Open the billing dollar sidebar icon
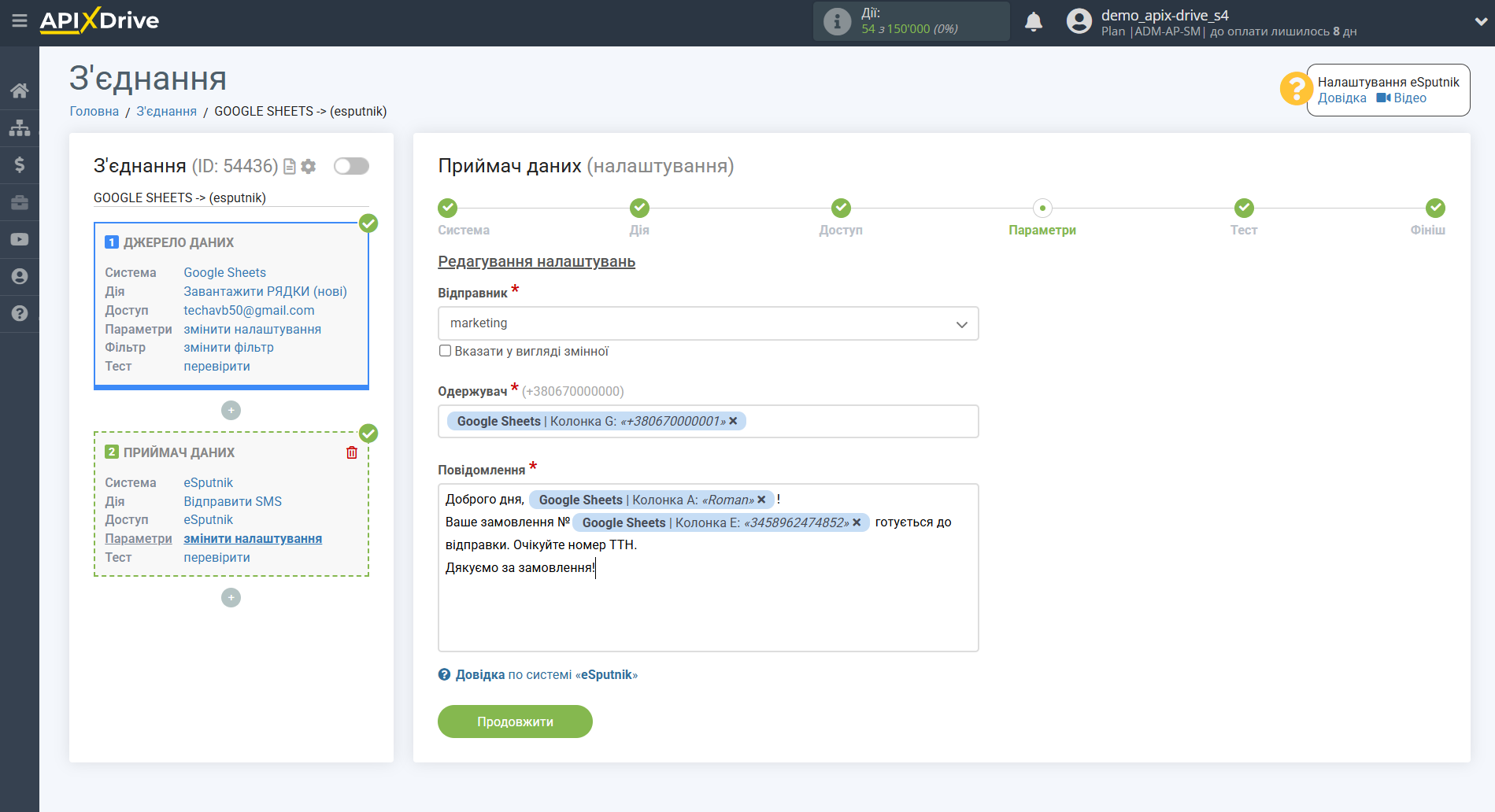Image resolution: width=1495 pixels, height=812 pixels. coord(20,164)
